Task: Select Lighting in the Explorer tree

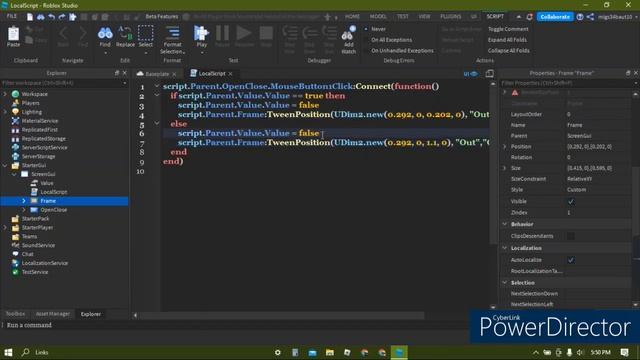Action: (x=31, y=112)
